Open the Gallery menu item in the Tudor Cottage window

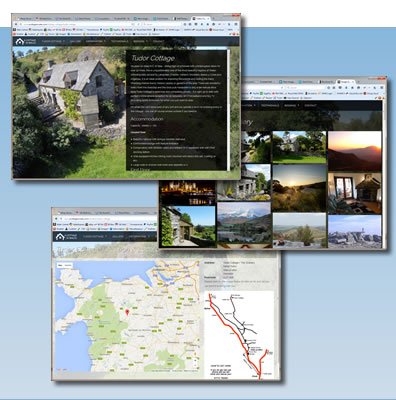[76, 42]
